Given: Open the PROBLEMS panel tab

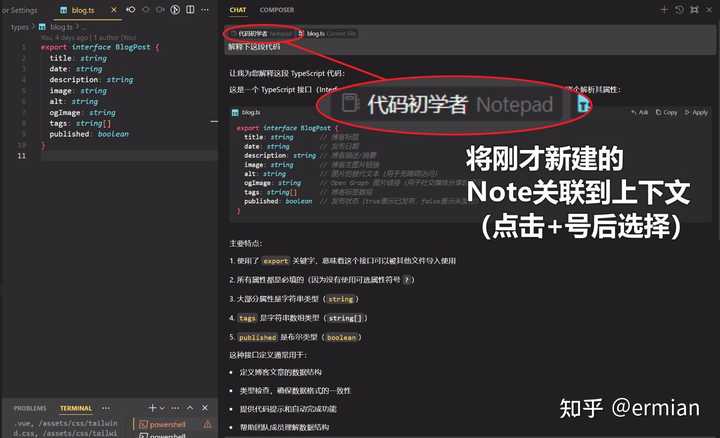Looking at the screenshot, I should 30,408.
